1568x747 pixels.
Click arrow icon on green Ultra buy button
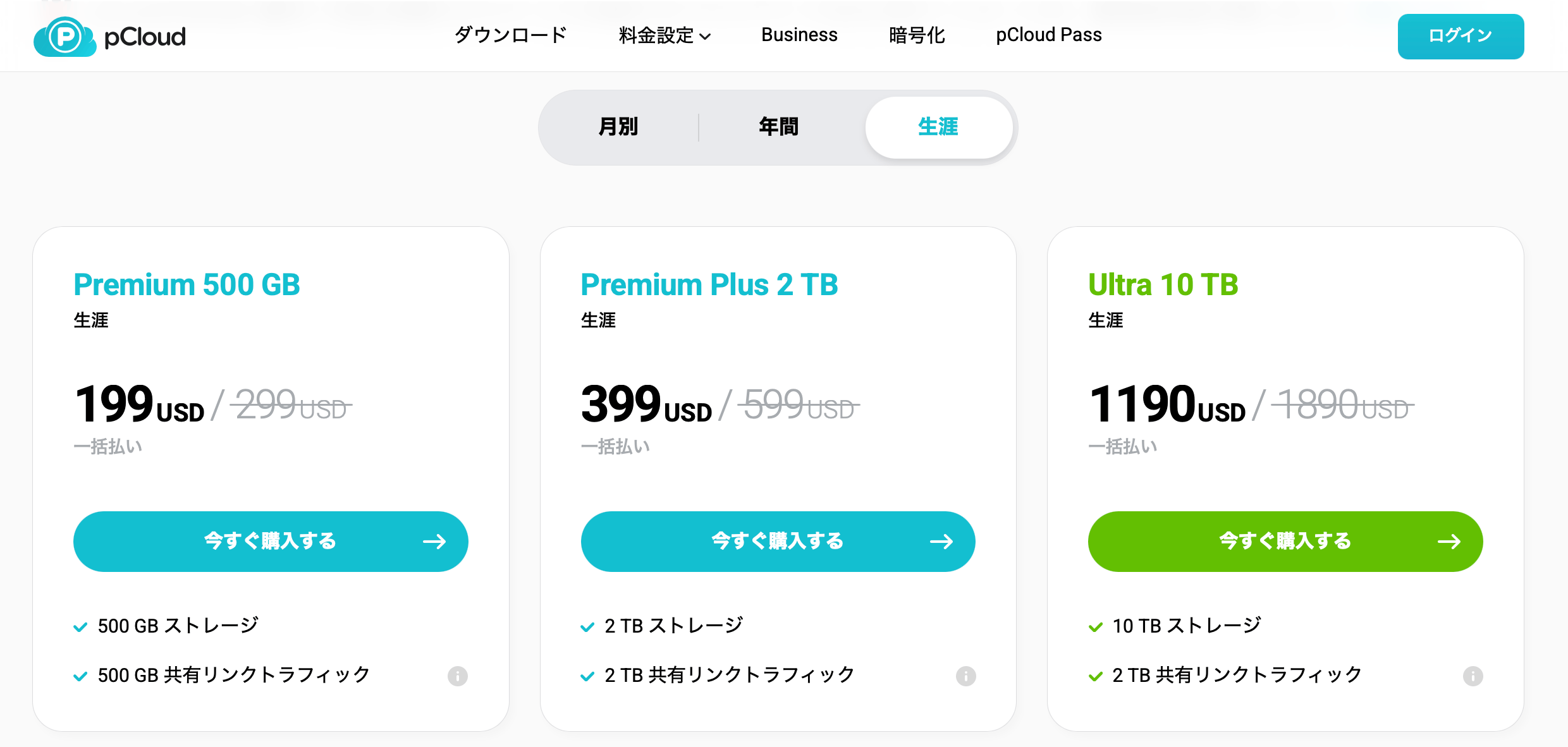point(1449,542)
